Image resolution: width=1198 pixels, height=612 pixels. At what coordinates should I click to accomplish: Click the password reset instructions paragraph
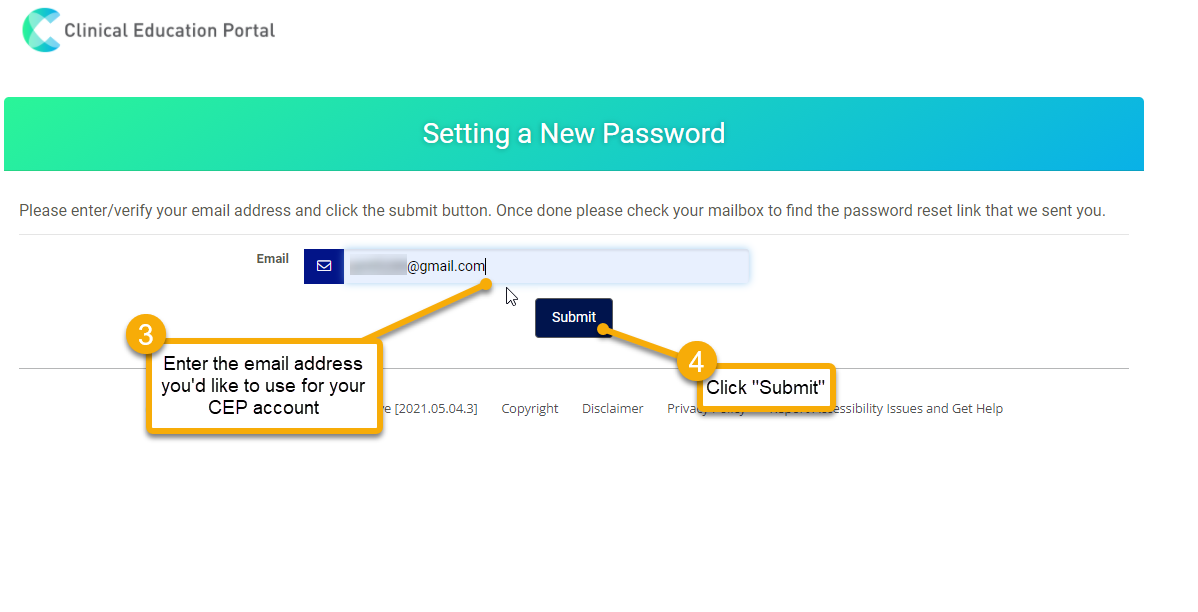[x=562, y=210]
